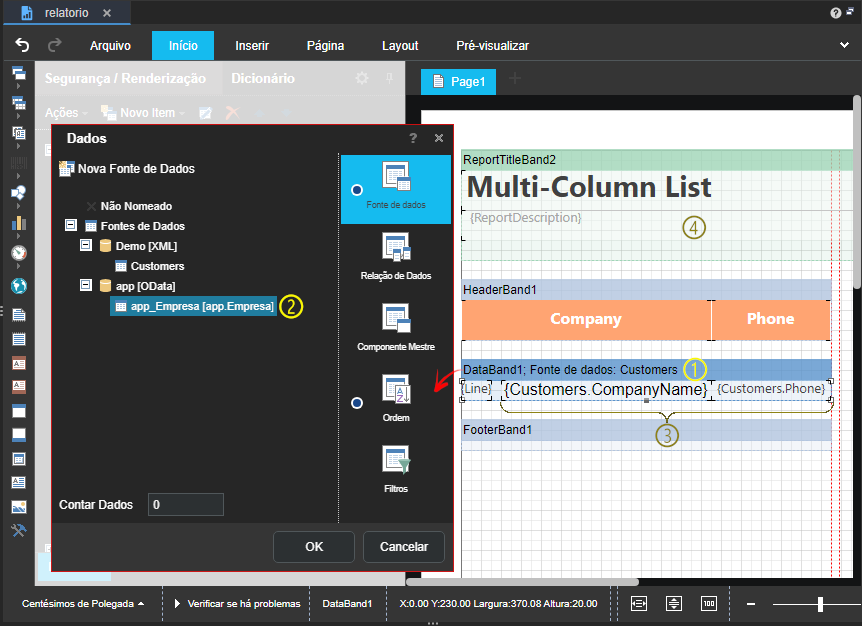Open the Charts category icon

pyautogui.click(x=19, y=223)
